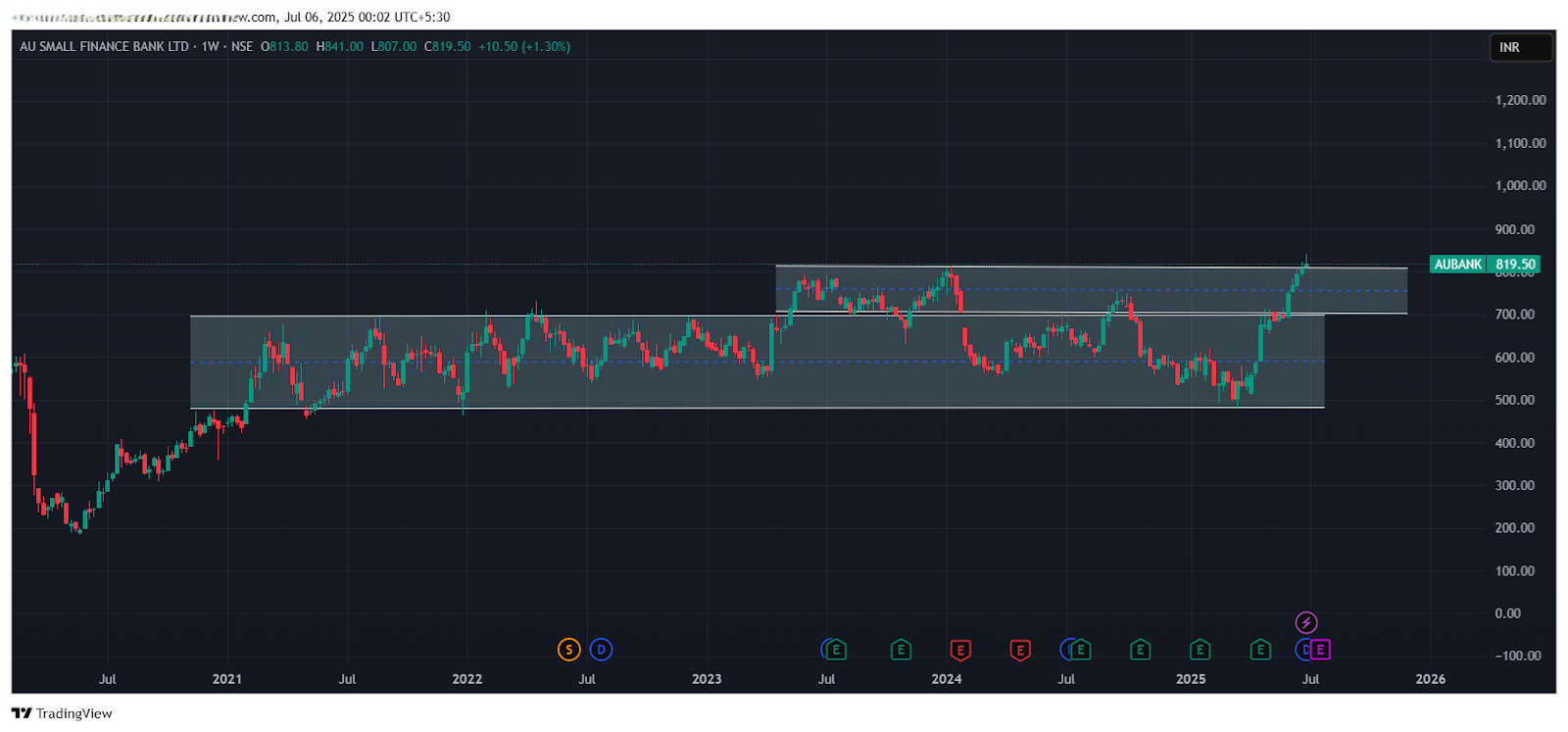Click the 2024 label on the time axis
1568x732 pixels.
[947, 679]
